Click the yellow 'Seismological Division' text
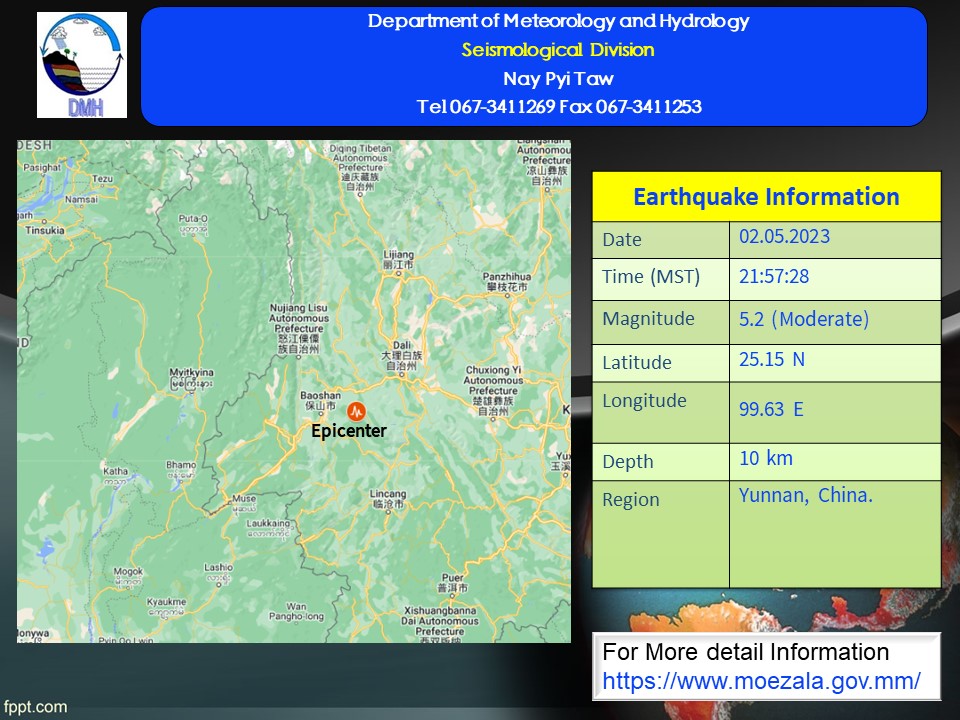Viewport: 960px width, 720px height. [558, 50]
